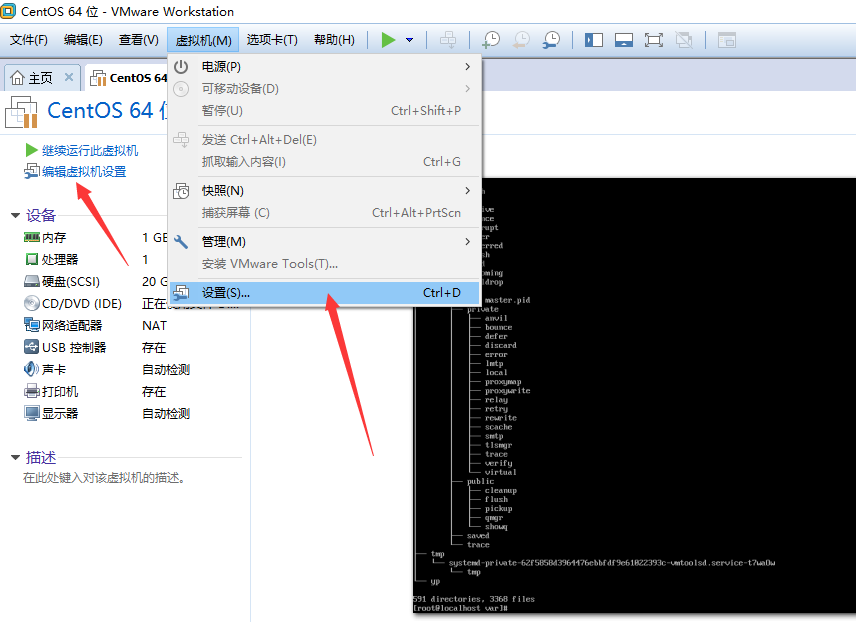Take a snapshot using the clock-plus toolbar icon
The width and height of the screenshot is (856, 622).
[x=491, y=40]
